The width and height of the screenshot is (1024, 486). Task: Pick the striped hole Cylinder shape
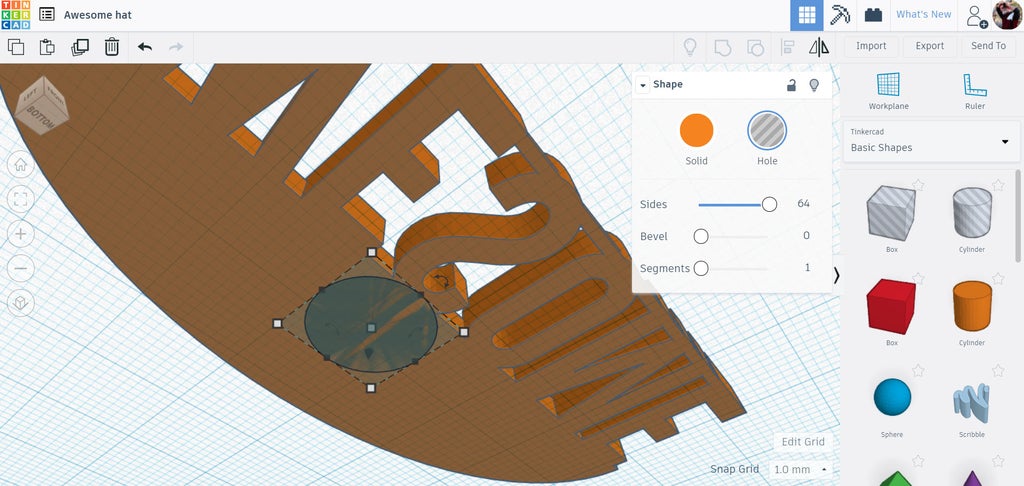pyautogui.click(x=972, y=213)
